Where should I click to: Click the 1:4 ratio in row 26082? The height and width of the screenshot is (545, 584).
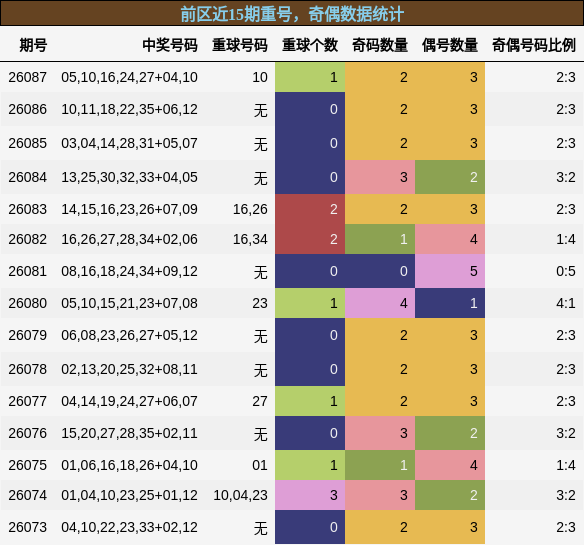[566, 239]
